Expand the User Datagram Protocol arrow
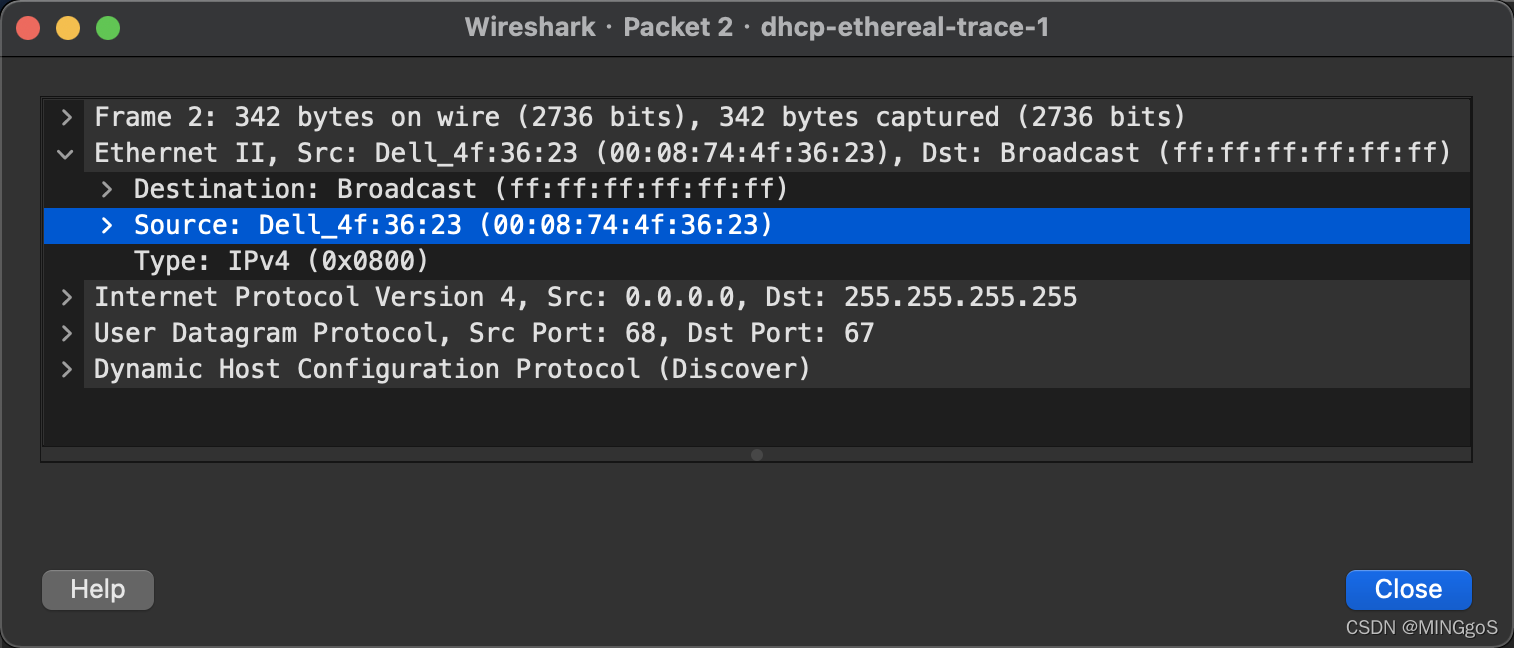The image size is (1514, 648). point(66,334)
